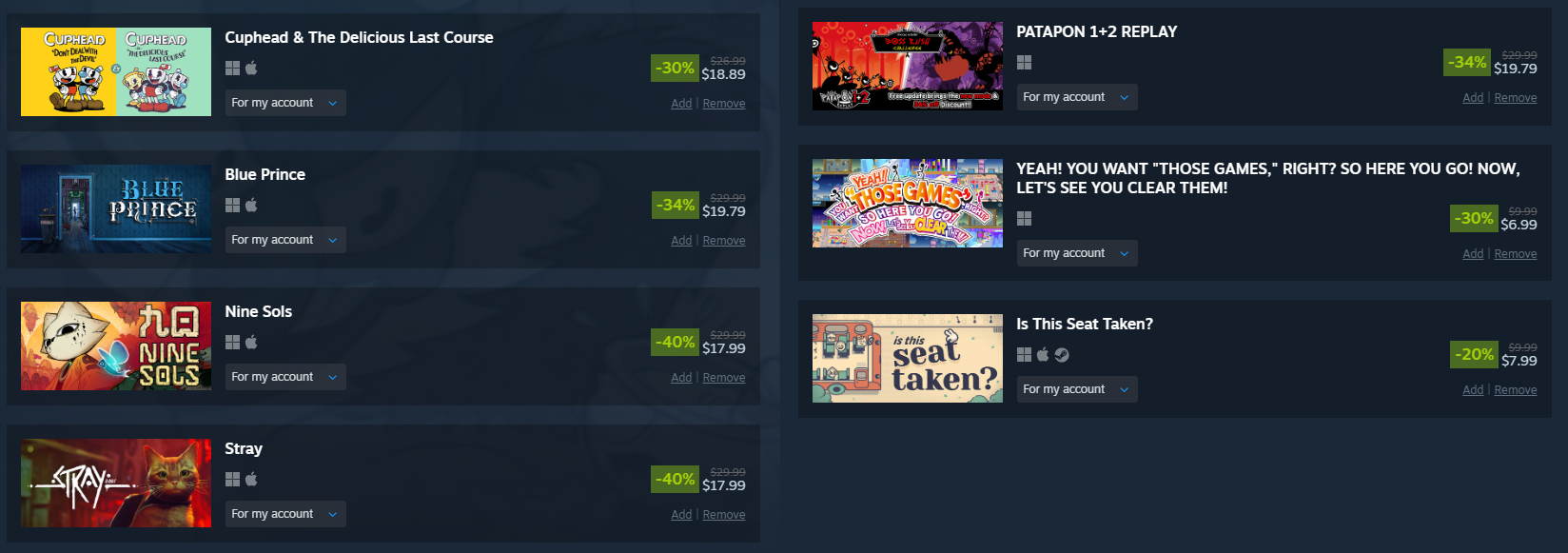Click Windows icon under PATAPON 1+2 REPLAY
Image resolution: width=1568 pixels, height=553 pixels.
[x=1024, y=62]
